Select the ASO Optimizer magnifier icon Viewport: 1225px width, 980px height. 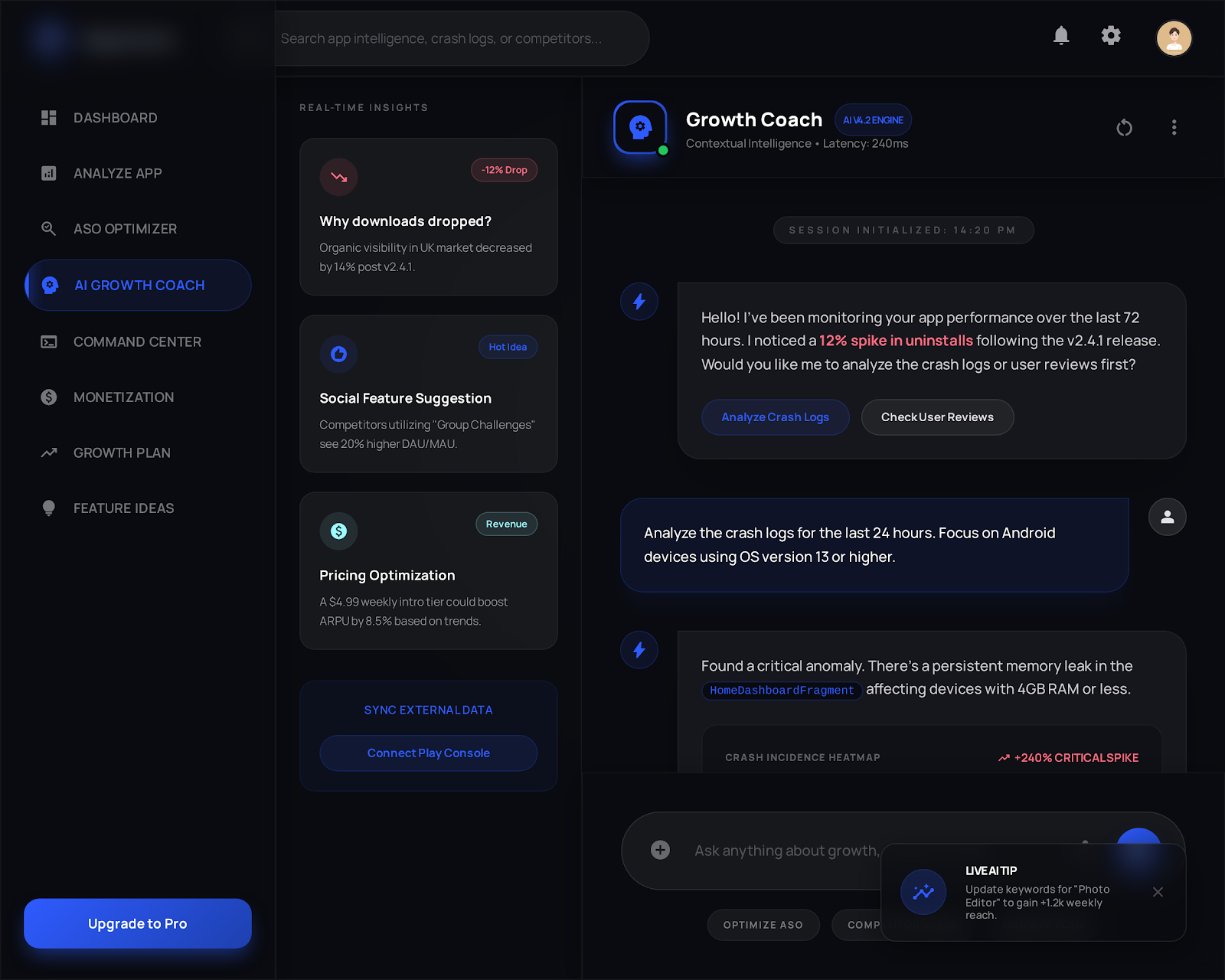coord(48,228)
